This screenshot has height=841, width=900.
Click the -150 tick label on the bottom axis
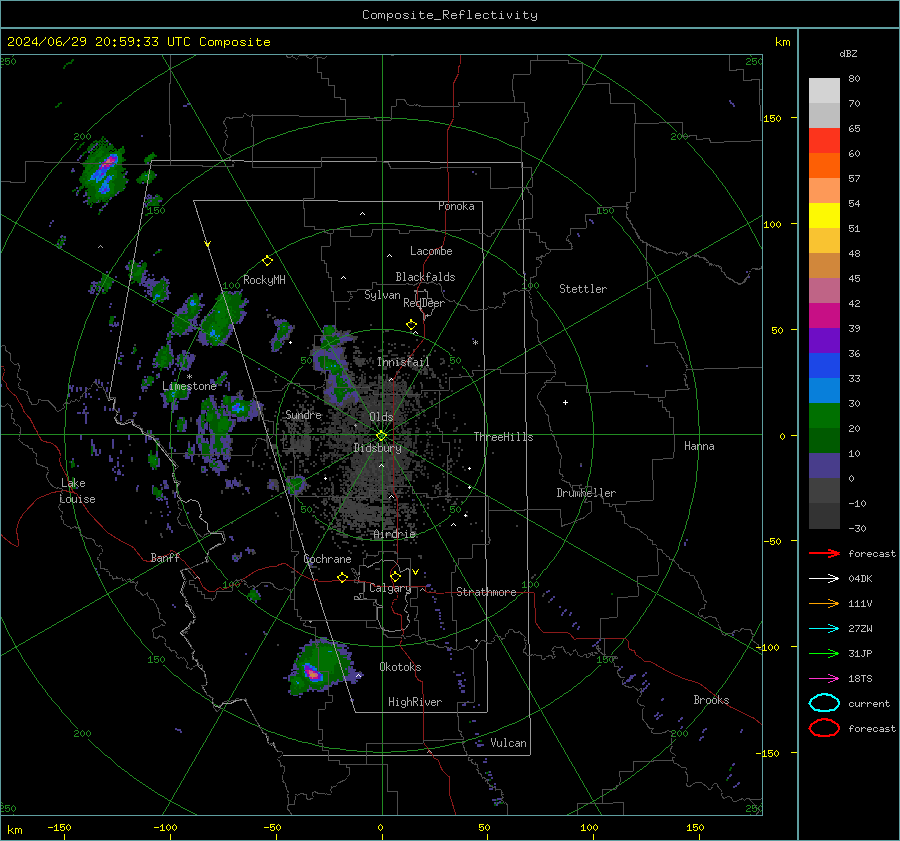59,827
